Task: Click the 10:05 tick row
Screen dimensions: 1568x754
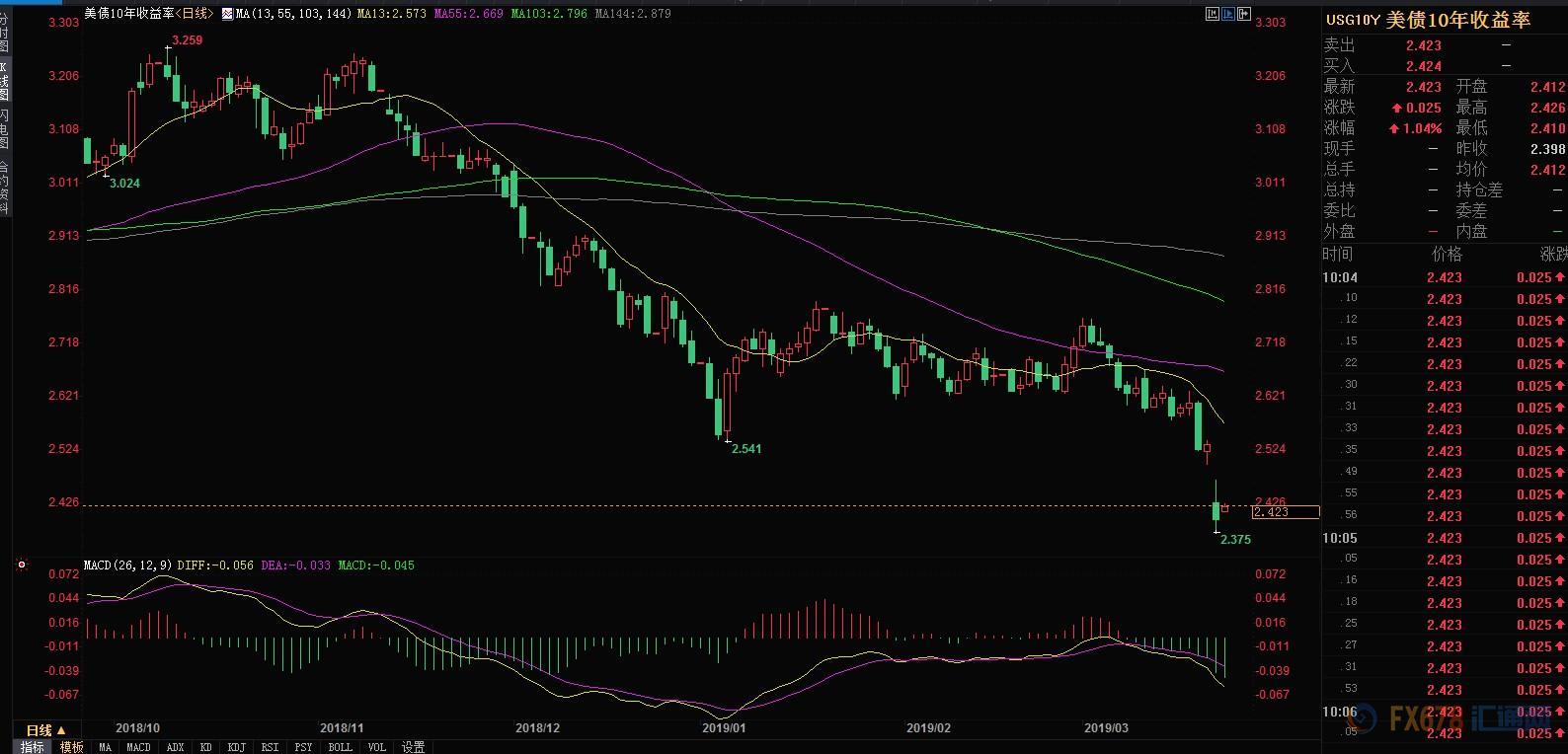Action: click(x=1445, y=538)
